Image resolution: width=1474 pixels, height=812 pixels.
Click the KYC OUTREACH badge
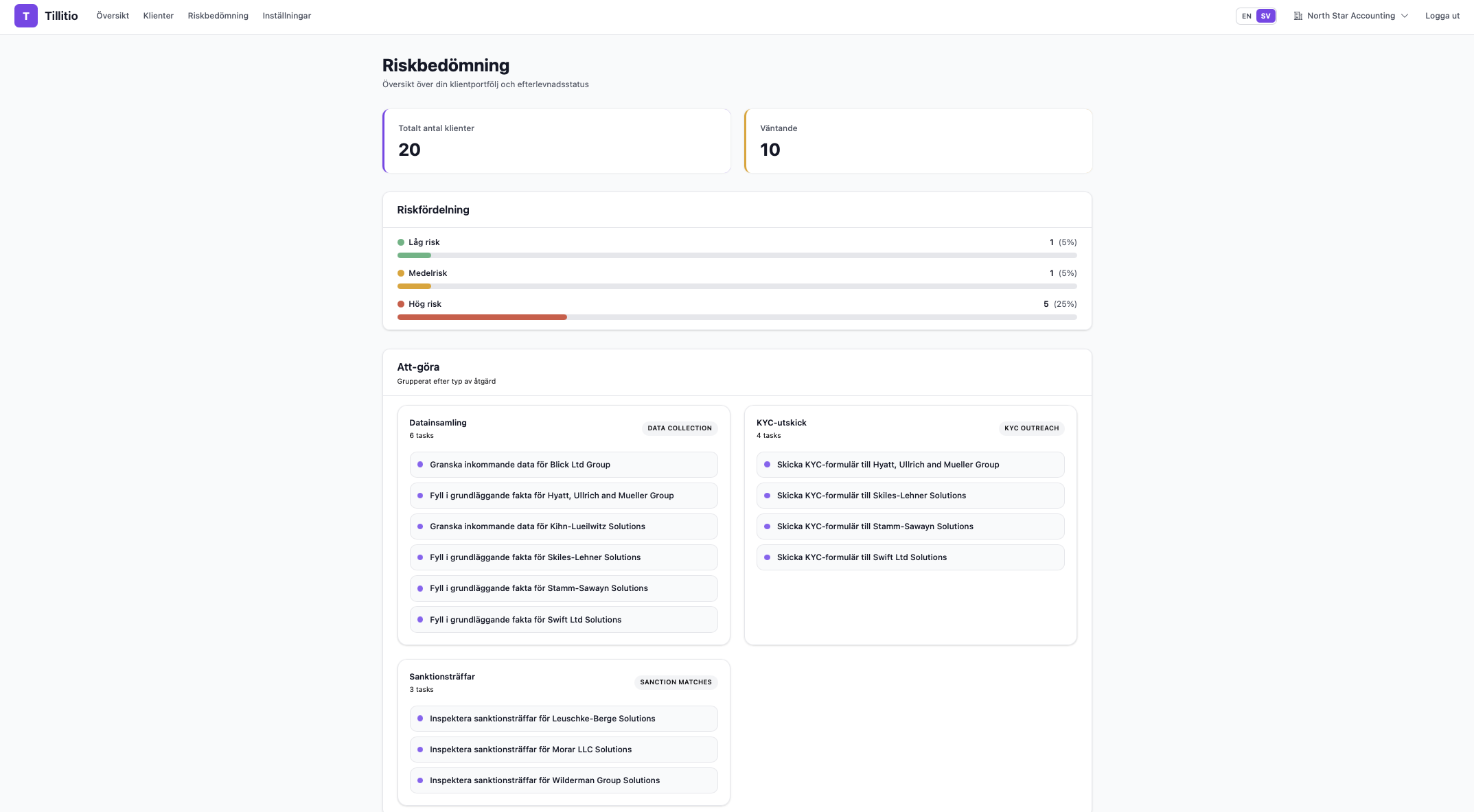coord(1030,428)
